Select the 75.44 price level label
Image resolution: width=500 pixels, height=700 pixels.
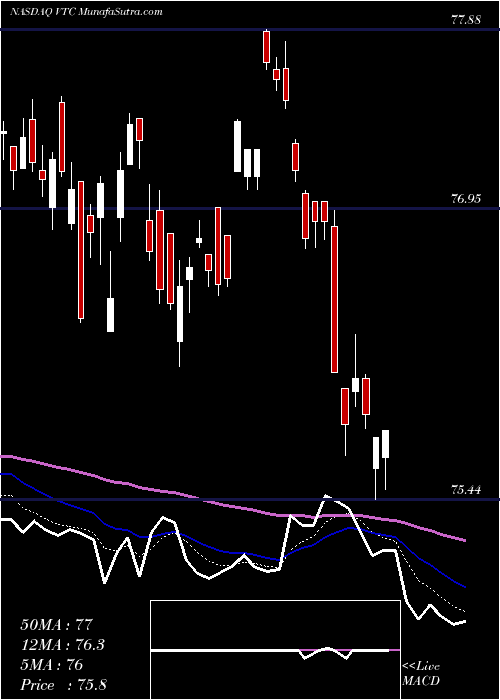[466, 490]
